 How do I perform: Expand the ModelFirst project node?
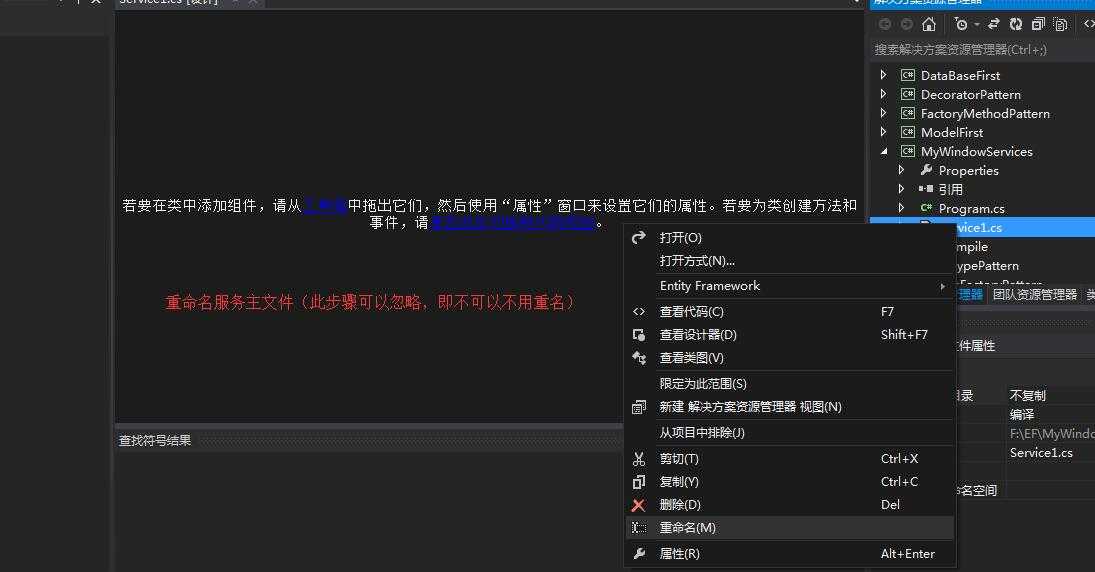[883, 131]
